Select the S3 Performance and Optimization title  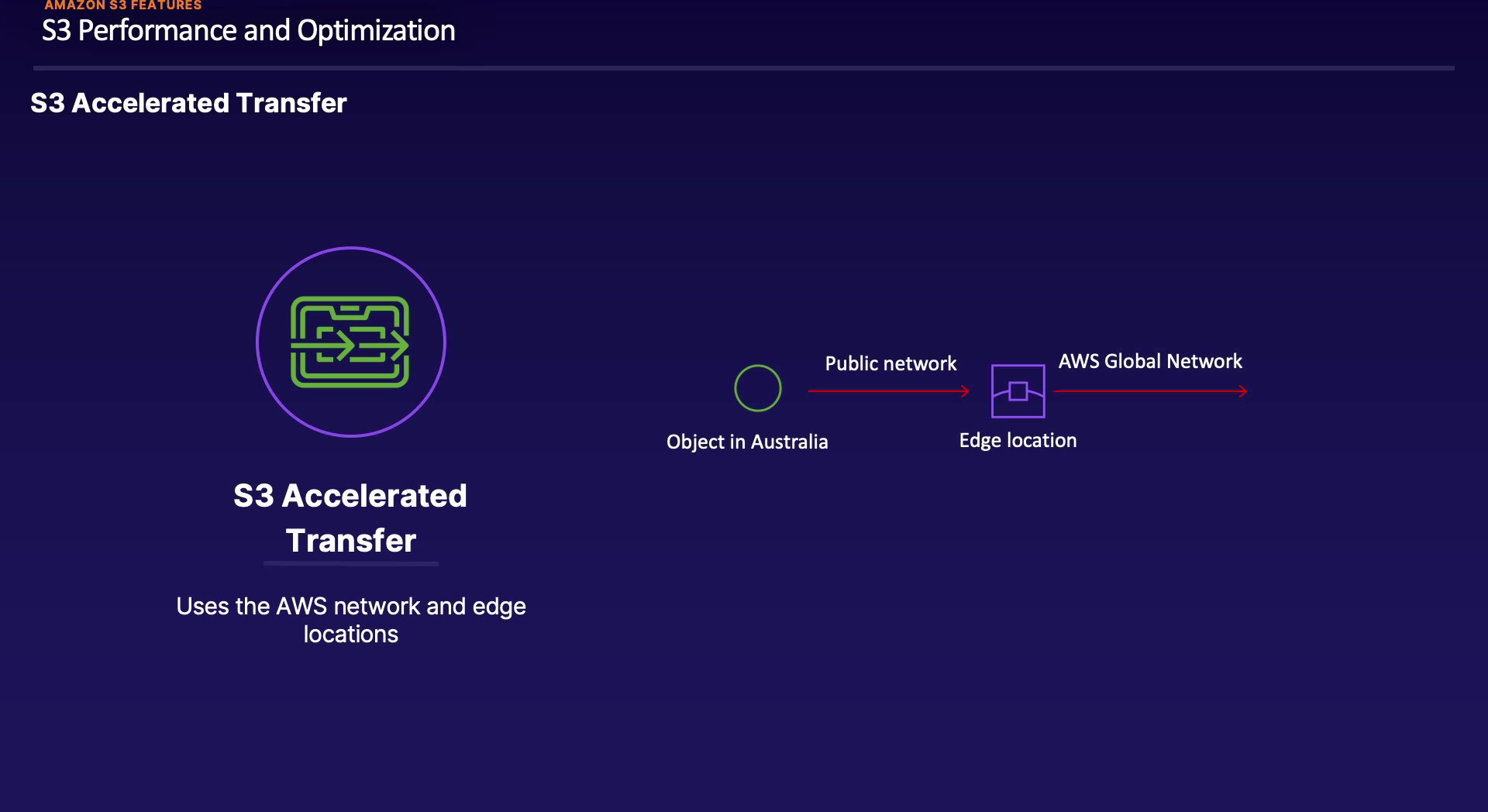click(x=248, y=31)
